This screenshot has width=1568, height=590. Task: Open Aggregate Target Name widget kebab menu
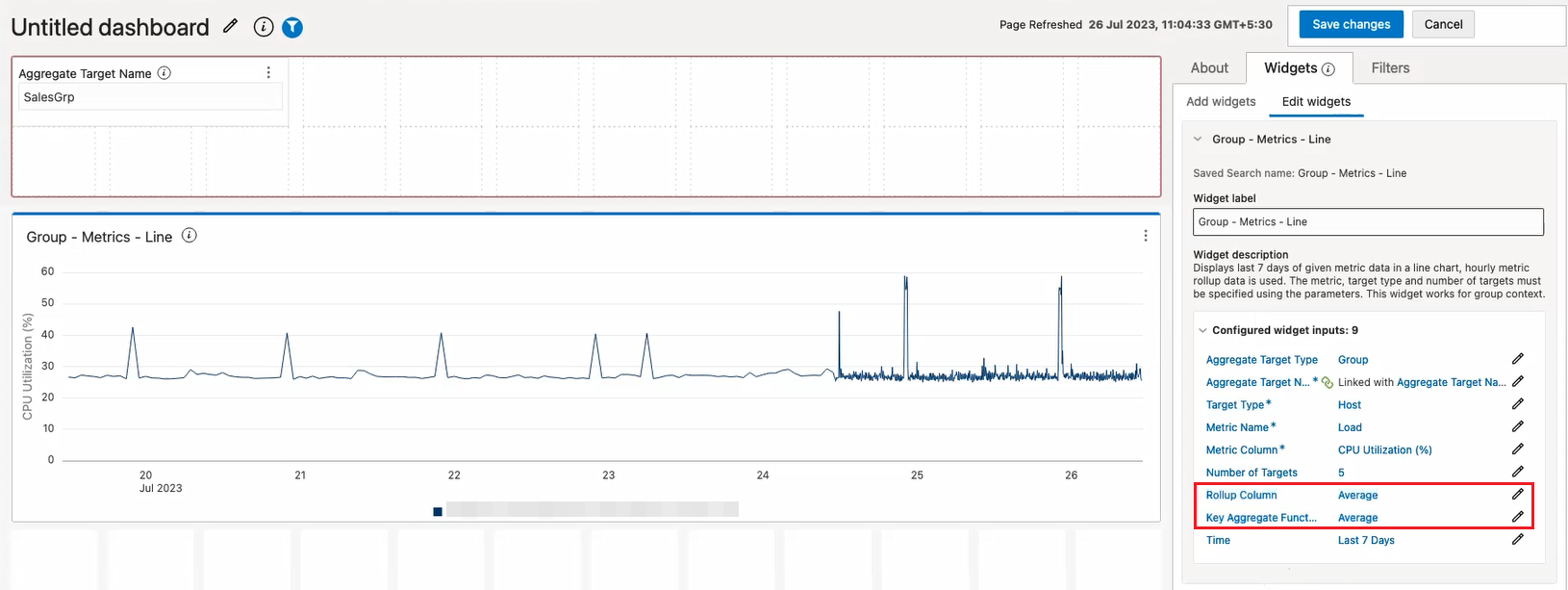pyautogui.click(x=268, y=73)
